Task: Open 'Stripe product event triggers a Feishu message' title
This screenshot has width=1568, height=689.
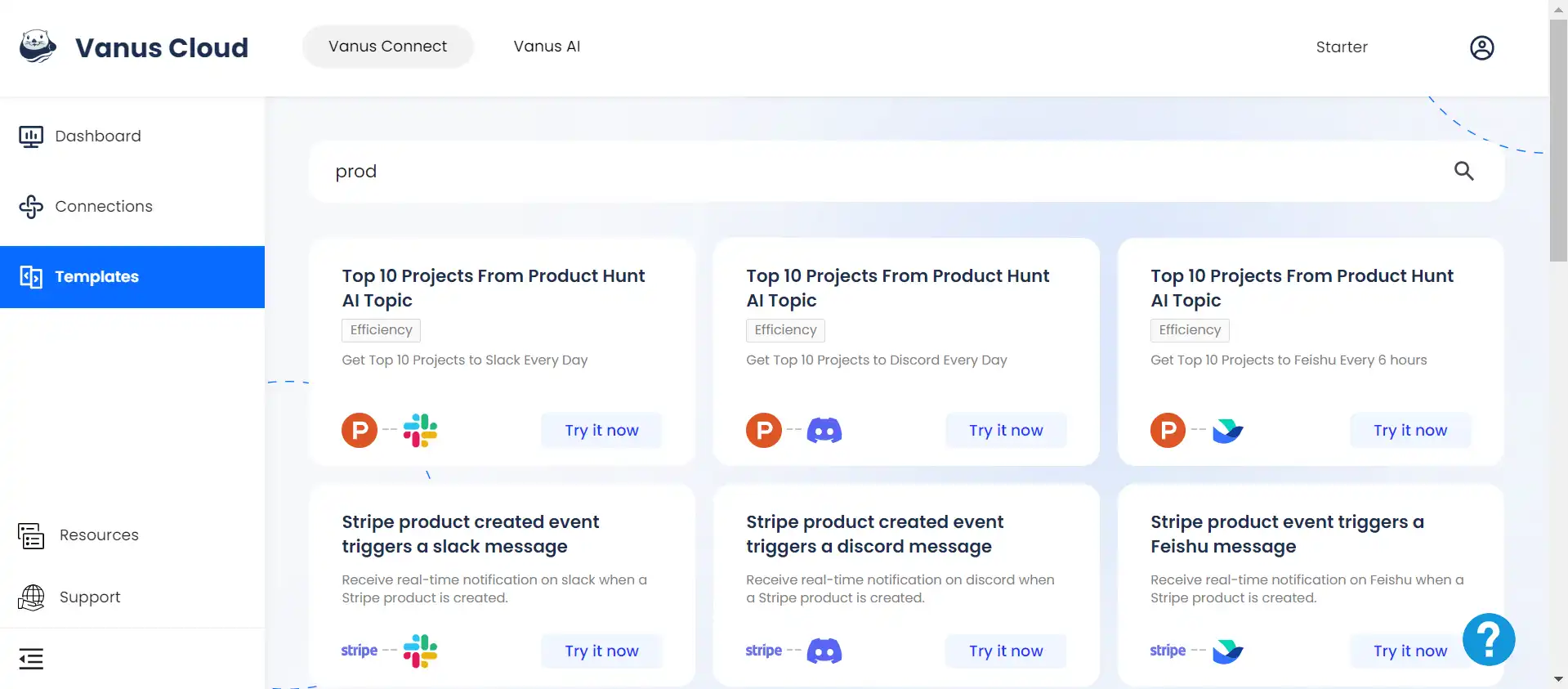Action: (1287, 534)
